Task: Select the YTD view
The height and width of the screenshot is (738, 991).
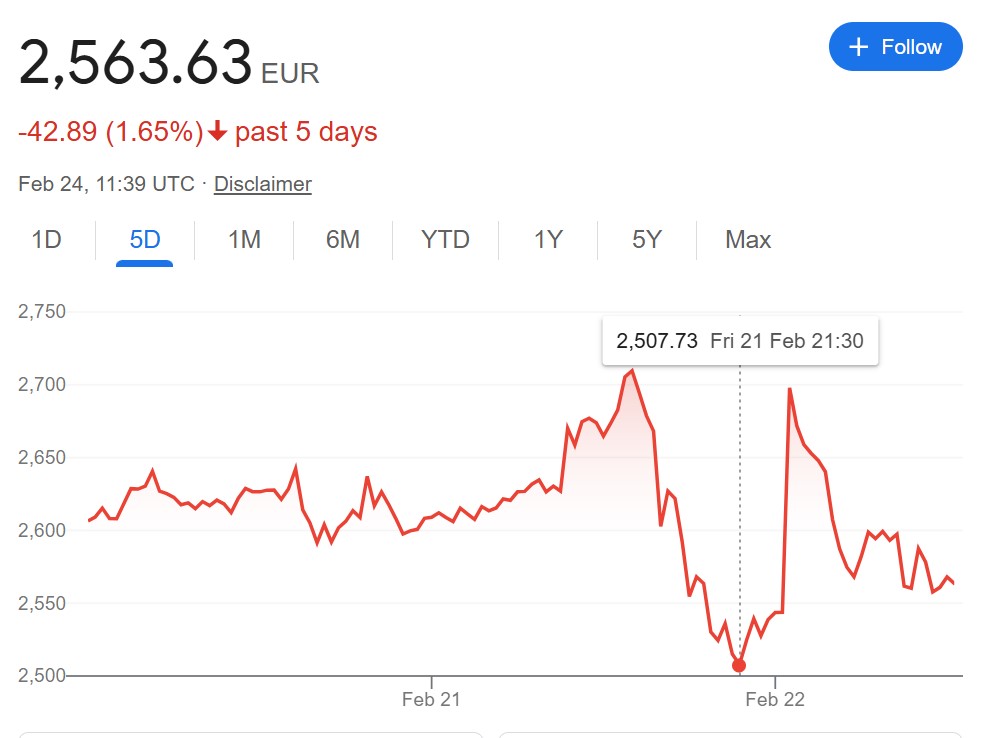Action: point(444,240)
